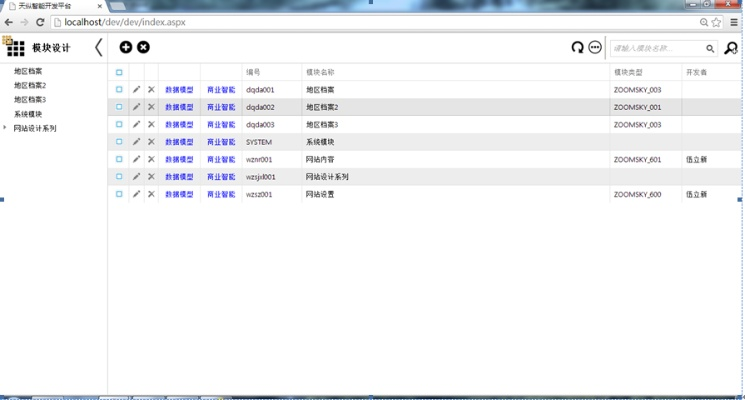Toggle the select-all checkbox in table header
This screenshot has height=400, width=745.
(119, 72)
